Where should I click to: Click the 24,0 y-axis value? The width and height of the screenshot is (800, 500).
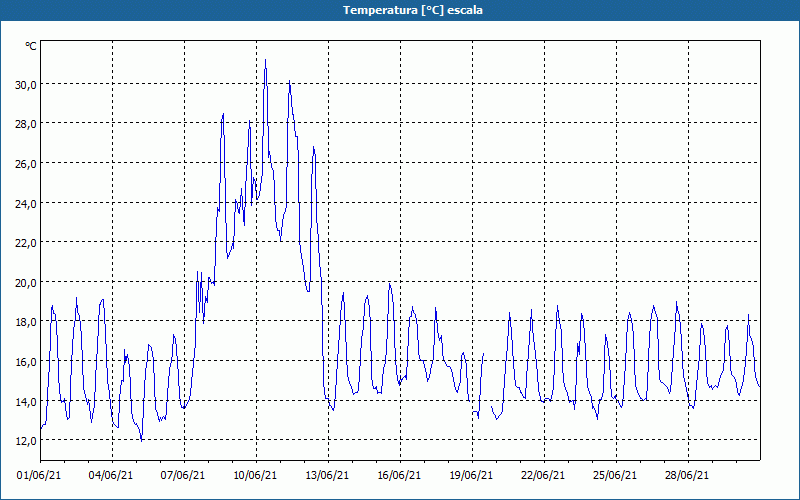pyautogui.click(x=26, y=204)
